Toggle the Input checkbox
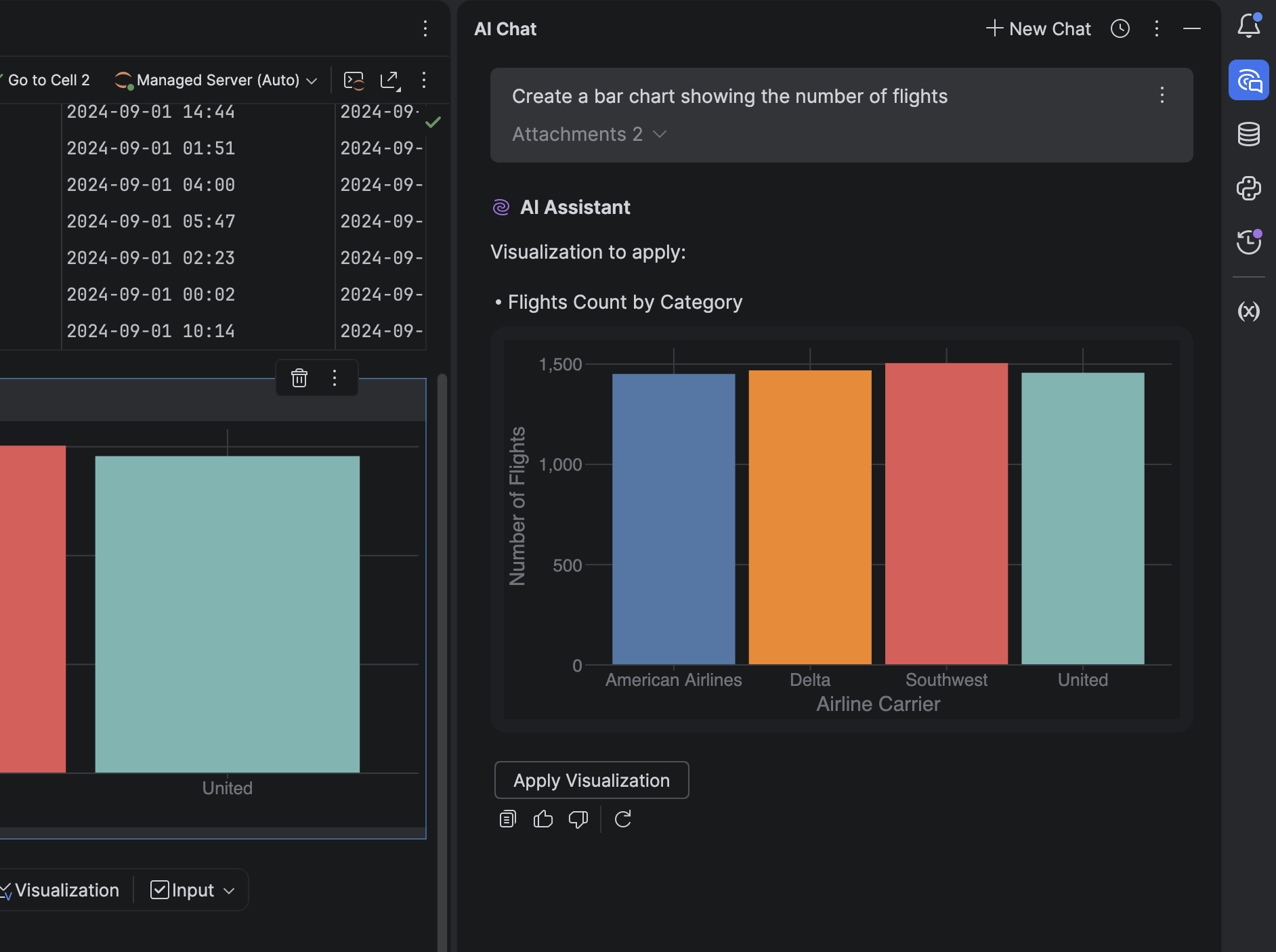The height and width of the screenshot is (952, 1276). [x=160, y=890]
